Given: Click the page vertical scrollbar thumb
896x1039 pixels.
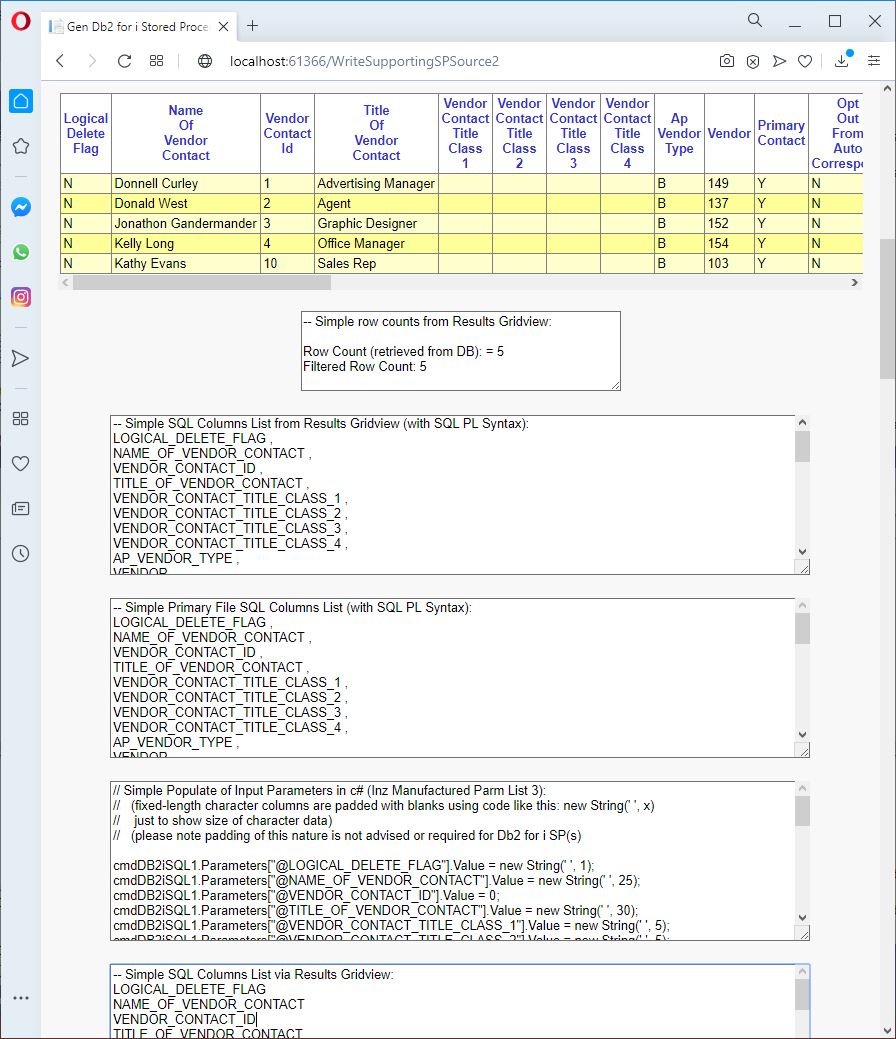Looking at the screenshot, I should (x=887, y=309).
